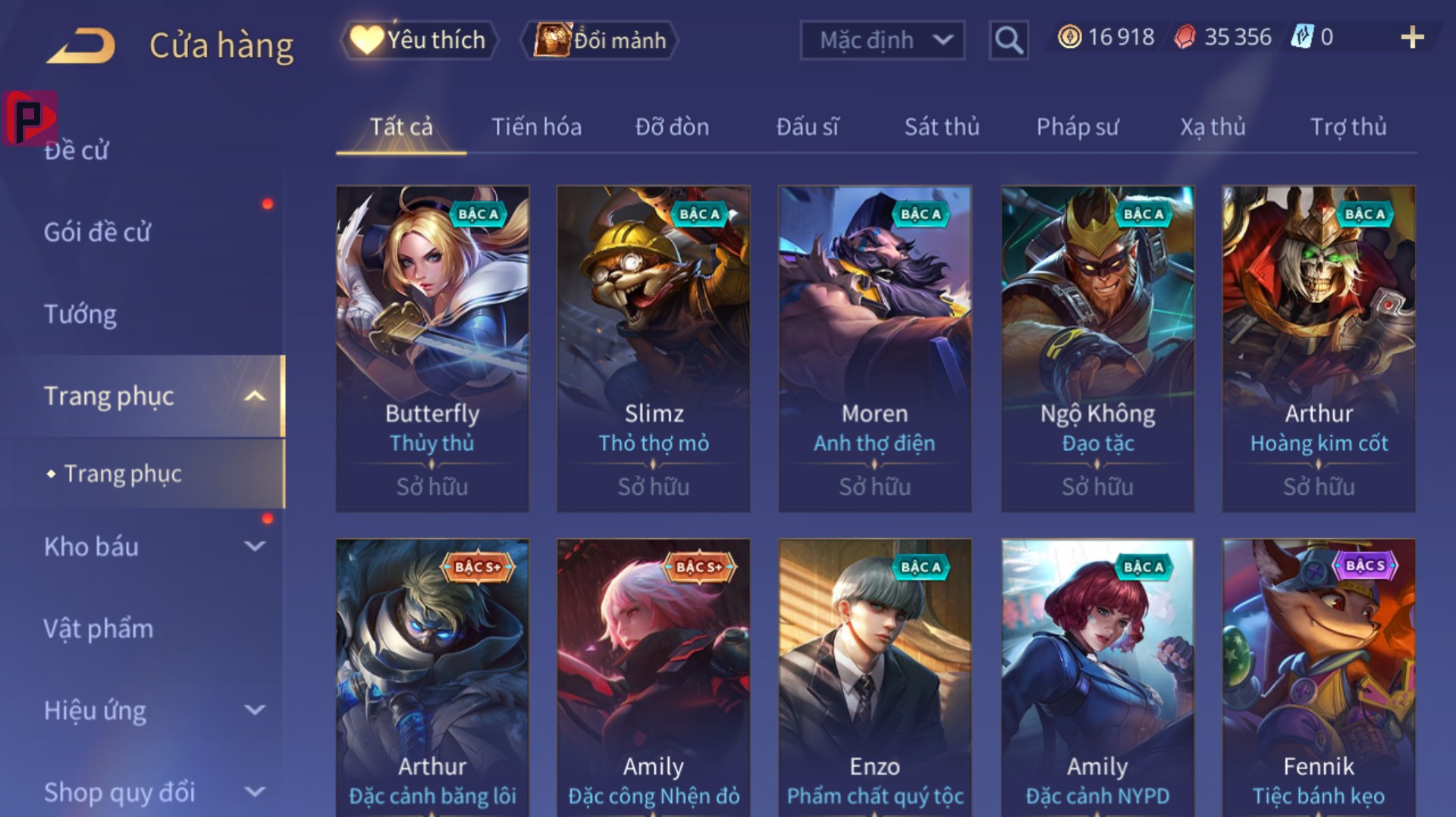Click the blue voucher currency icon
The height and width of the screenshot is (817, 1456).
click(1302, 37)
